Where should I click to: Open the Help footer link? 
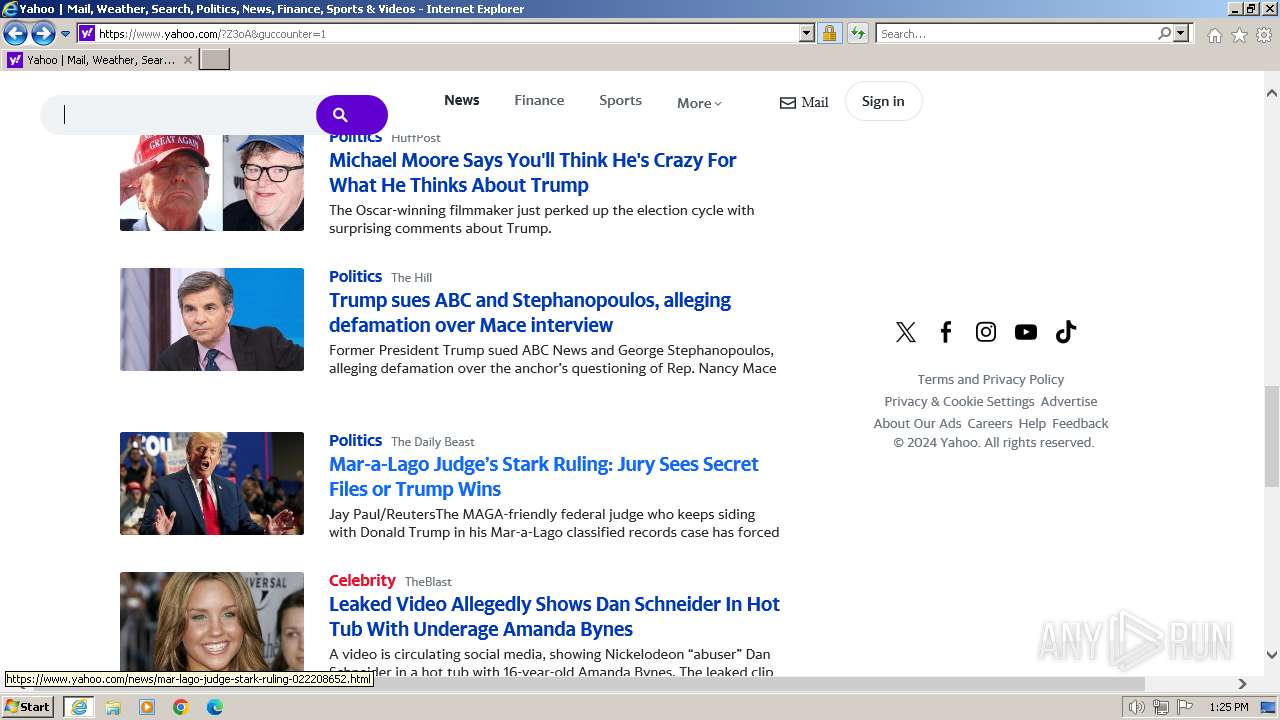click(1032, 423)
